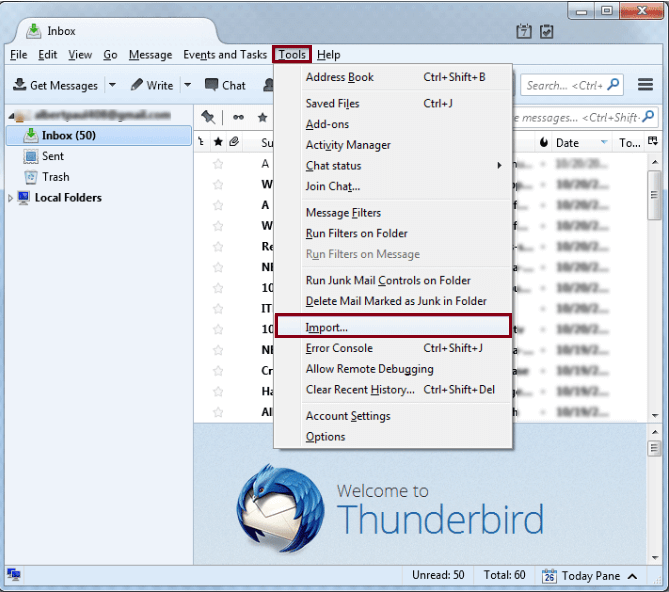Screen dimensions: 669x592
Task: Click the message list scrollbar thumb
Action: coord(654,195)
